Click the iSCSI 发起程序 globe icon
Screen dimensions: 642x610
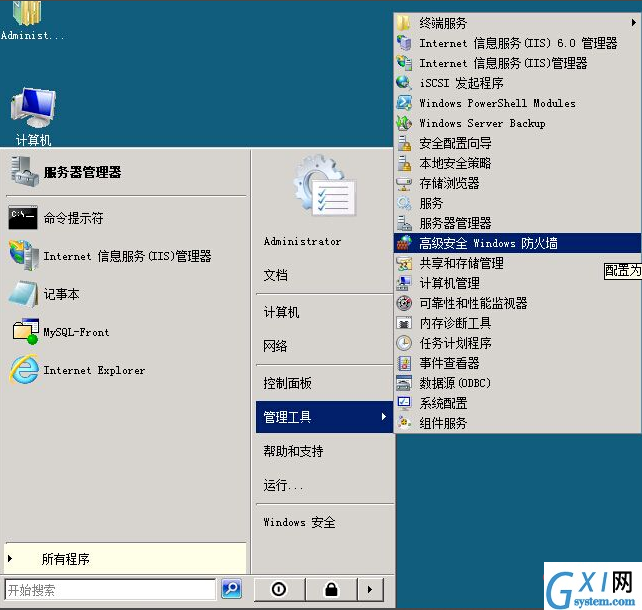[x=404, y=83]
